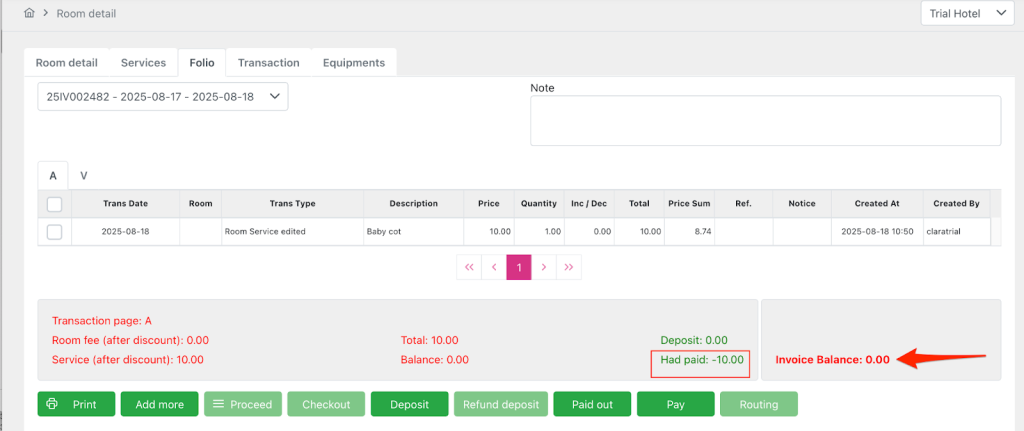Viewport: 1024px width, 431px height.
Task: Open the Equipments tab
Action: point(353,62)
